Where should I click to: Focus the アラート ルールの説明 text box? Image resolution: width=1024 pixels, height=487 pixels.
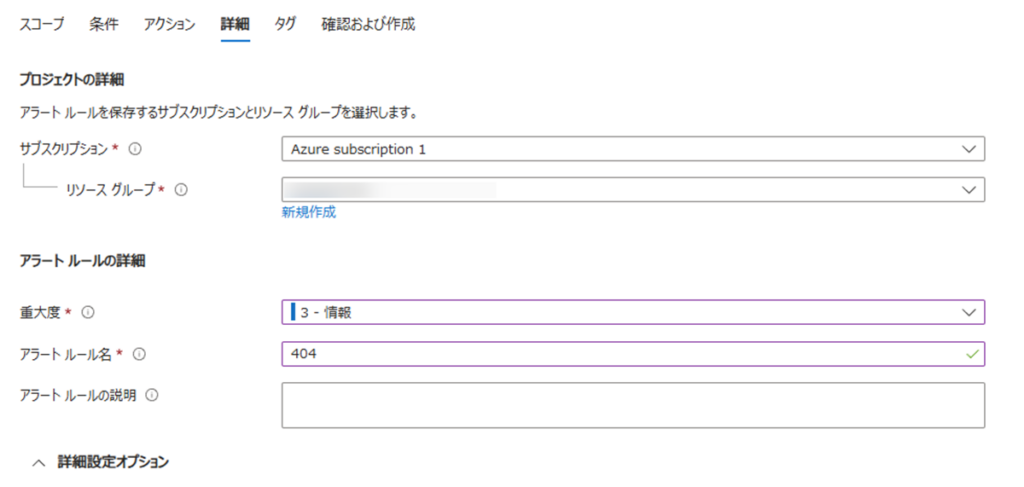pyautogui.click(x=633, y=404)
